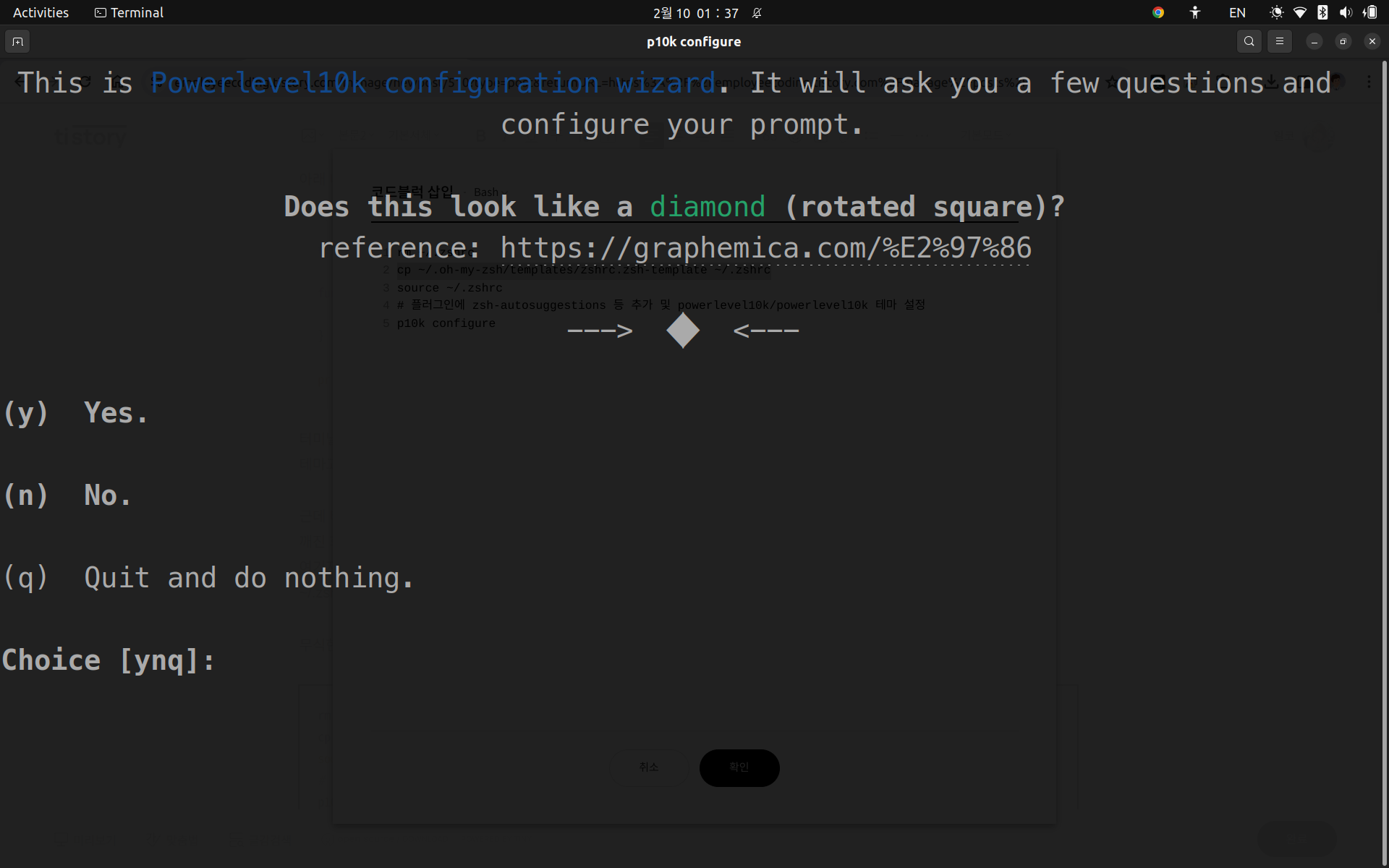Open the EN input source dropdown
Viewport: 1389px width, 868px height.
coord(1237,12)
